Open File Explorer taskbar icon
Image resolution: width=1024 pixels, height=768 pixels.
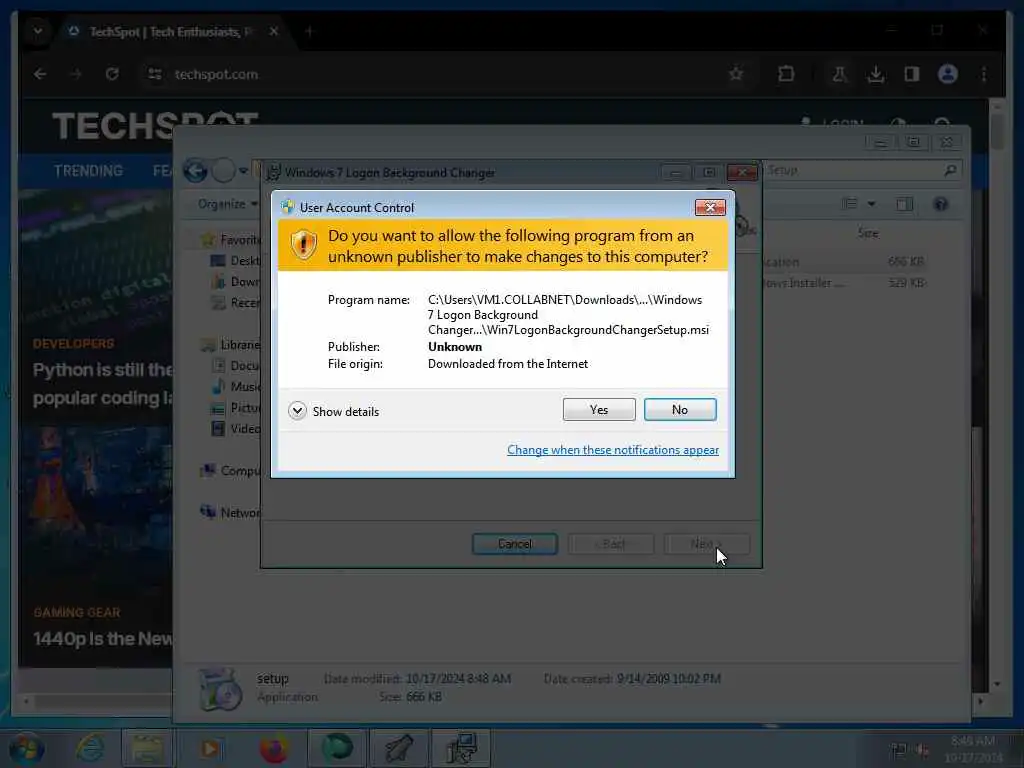[147, 748]
